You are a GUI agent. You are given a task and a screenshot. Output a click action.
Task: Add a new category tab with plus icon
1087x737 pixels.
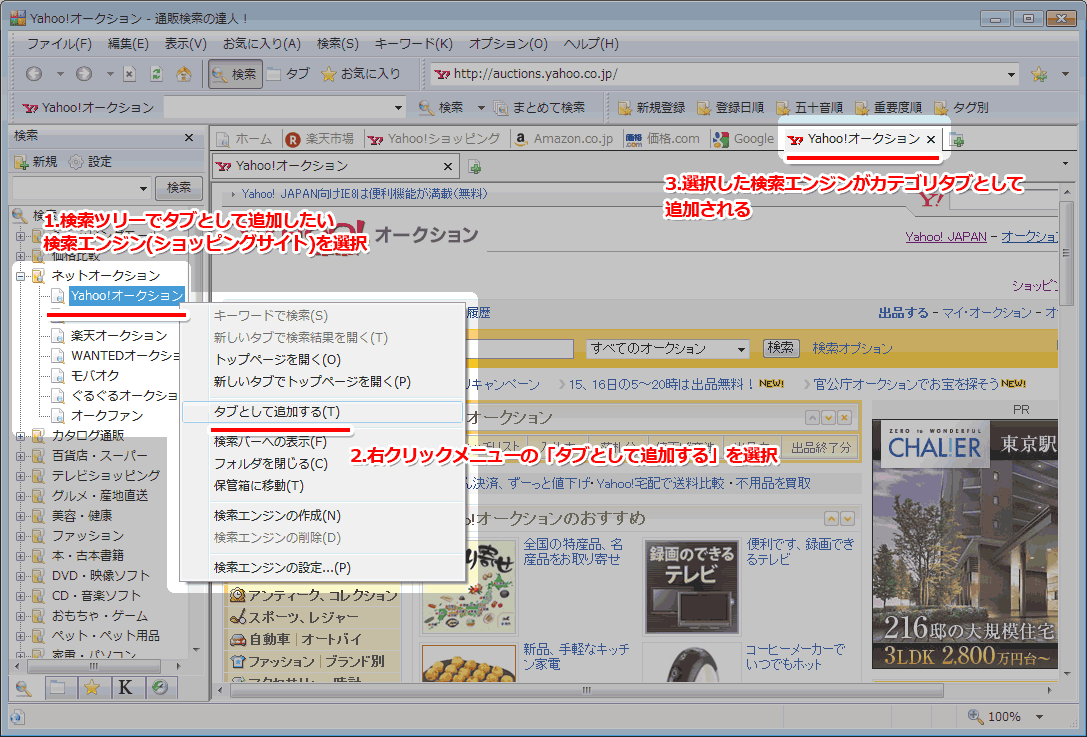point(957,140)
